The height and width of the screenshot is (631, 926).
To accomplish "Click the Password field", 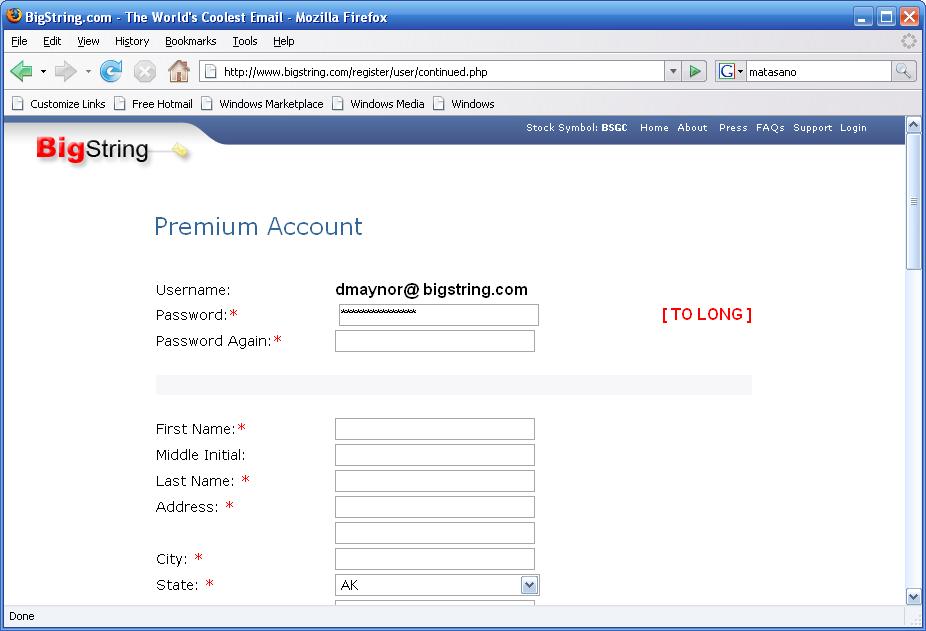I will [439, 315].
